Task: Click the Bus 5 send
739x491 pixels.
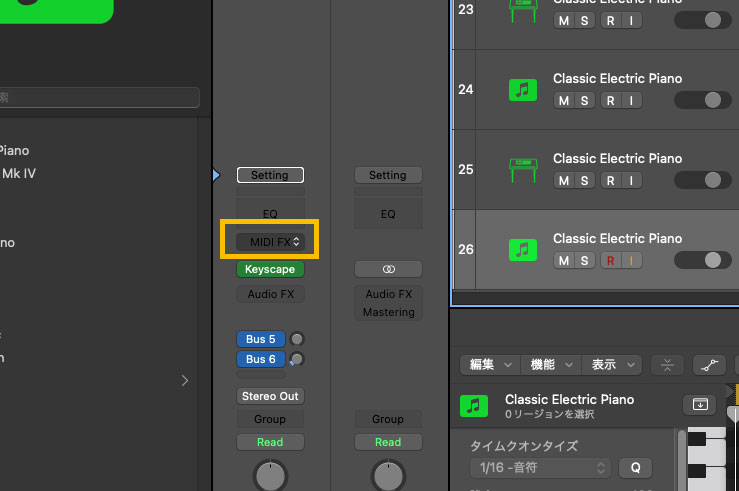Action: pos(261,339)
